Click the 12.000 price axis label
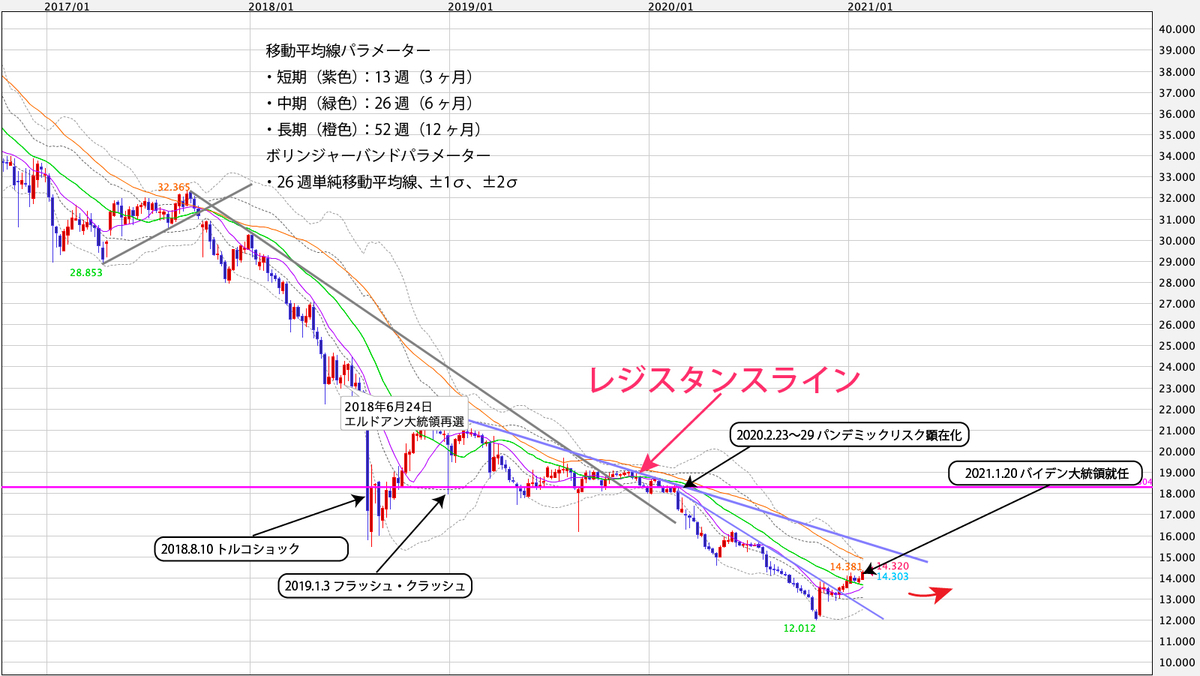This screenshot has height=676, width=1200. tap(1177, 620)
